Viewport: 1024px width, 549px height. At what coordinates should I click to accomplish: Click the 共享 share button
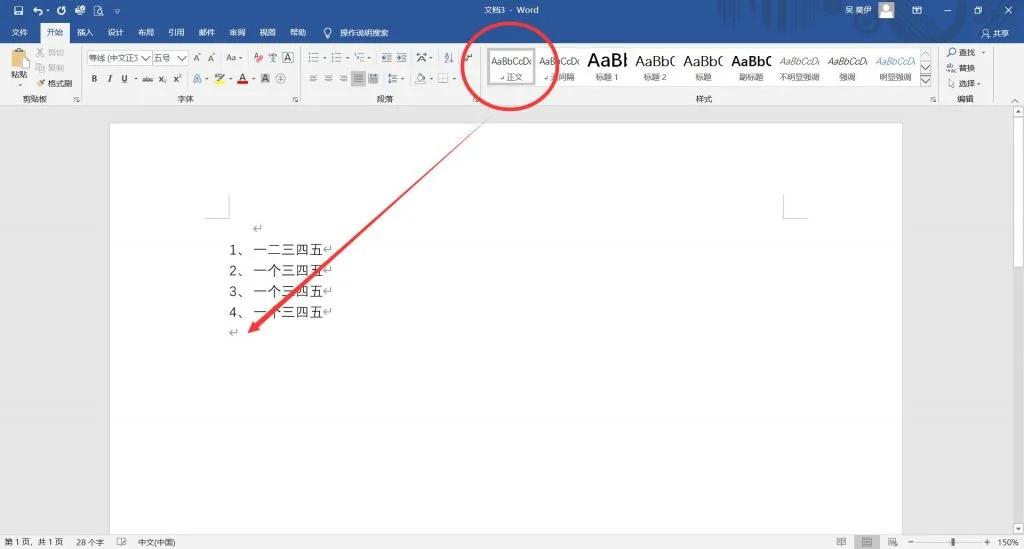point(995,33)
